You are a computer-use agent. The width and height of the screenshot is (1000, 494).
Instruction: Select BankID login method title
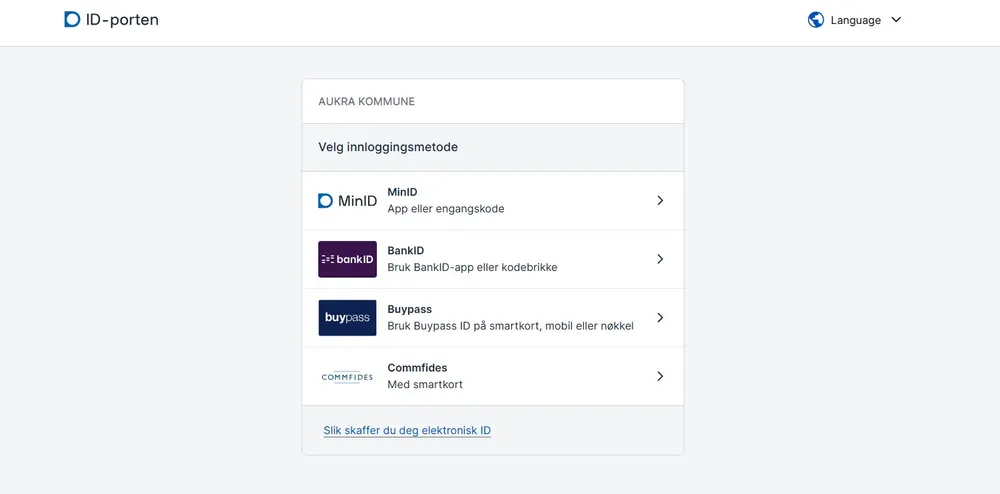(406, 251)
